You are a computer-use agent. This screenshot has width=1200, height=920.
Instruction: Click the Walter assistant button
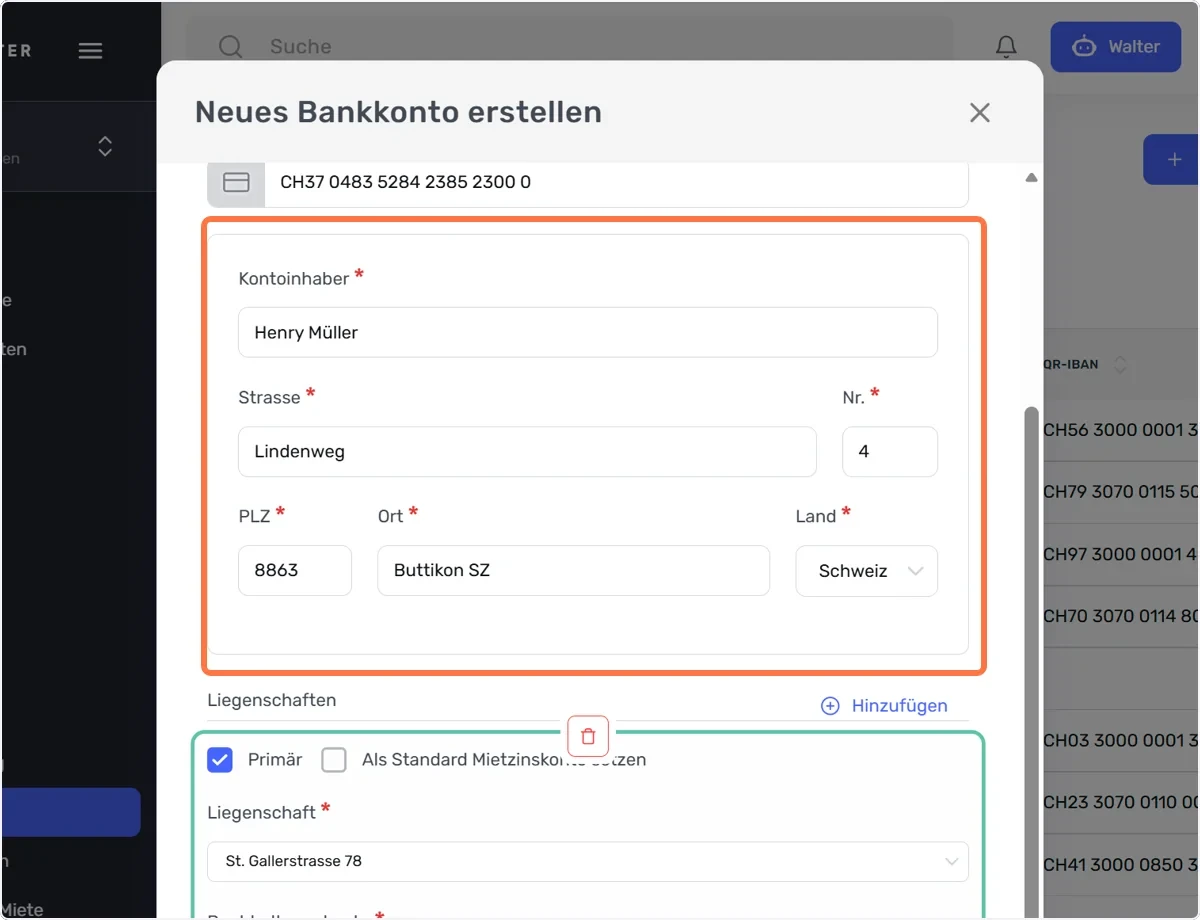(1116, 47)
